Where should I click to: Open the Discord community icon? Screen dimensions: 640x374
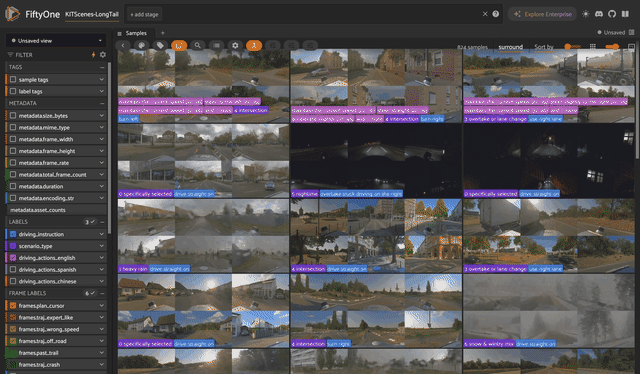pos(599,14)
